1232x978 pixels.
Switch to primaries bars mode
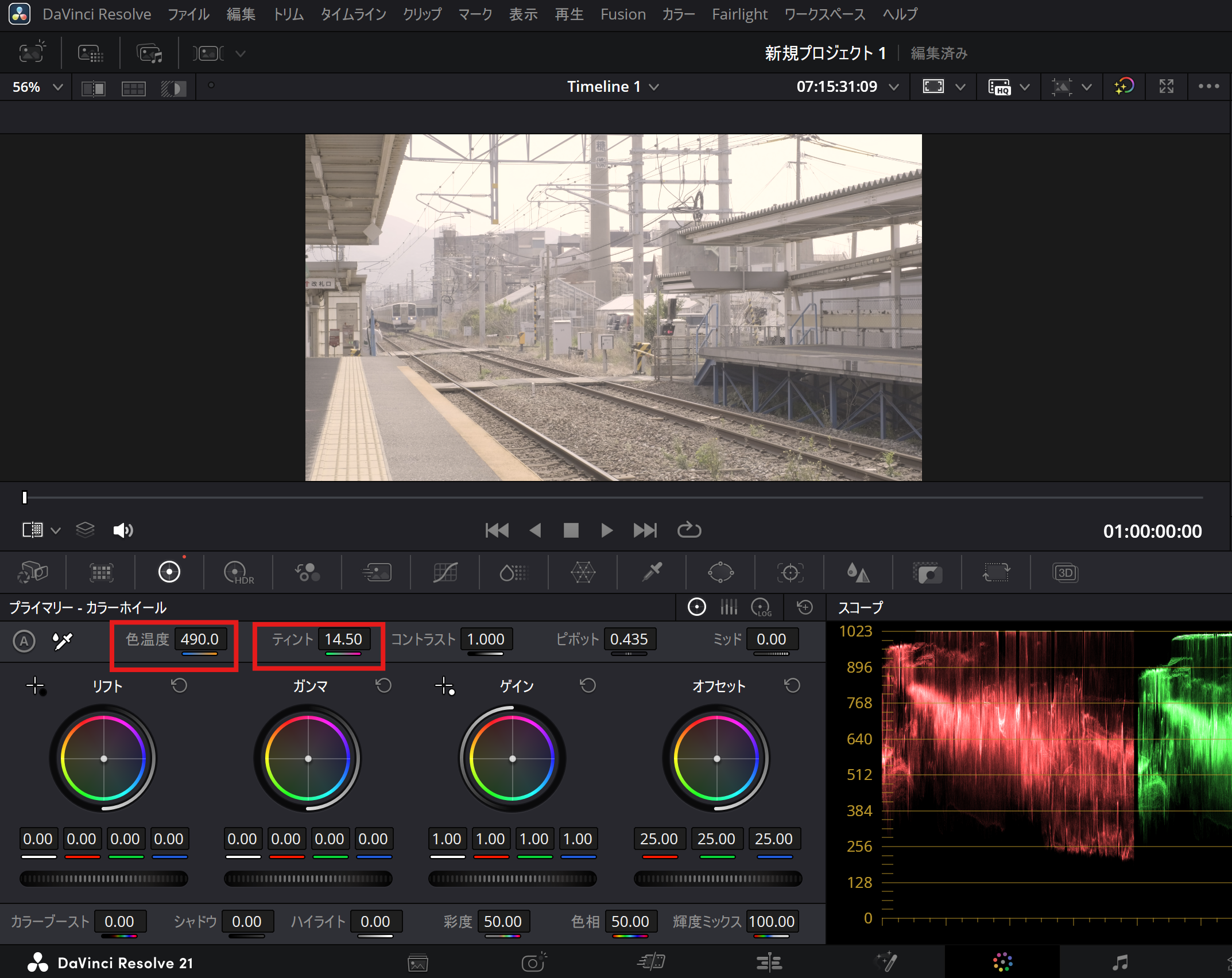click(x=729, y=607)
